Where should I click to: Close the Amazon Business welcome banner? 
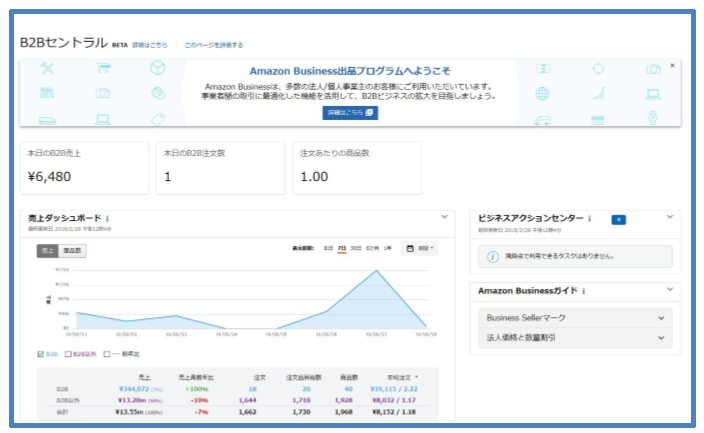(x=673, y=66)
